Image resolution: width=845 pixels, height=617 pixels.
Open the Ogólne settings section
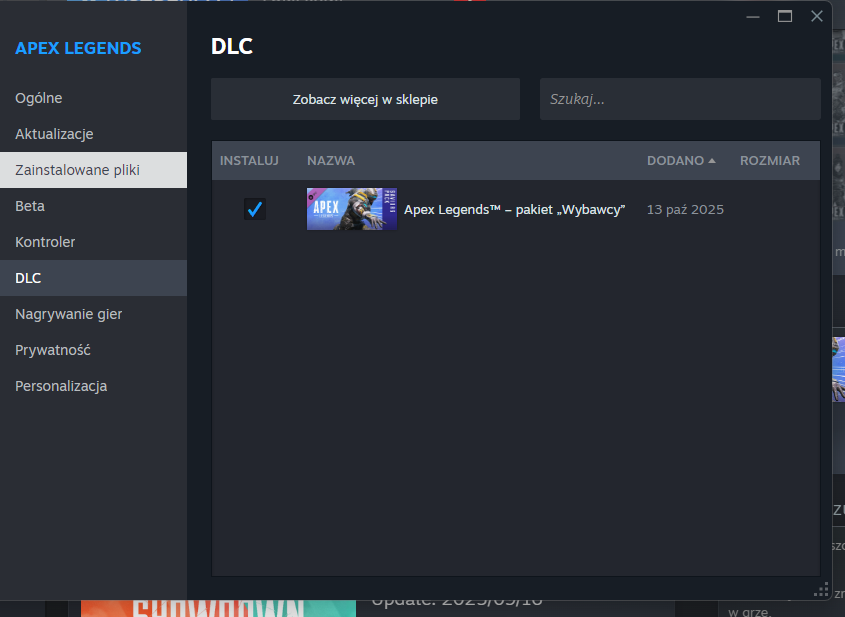click(39, 98)
